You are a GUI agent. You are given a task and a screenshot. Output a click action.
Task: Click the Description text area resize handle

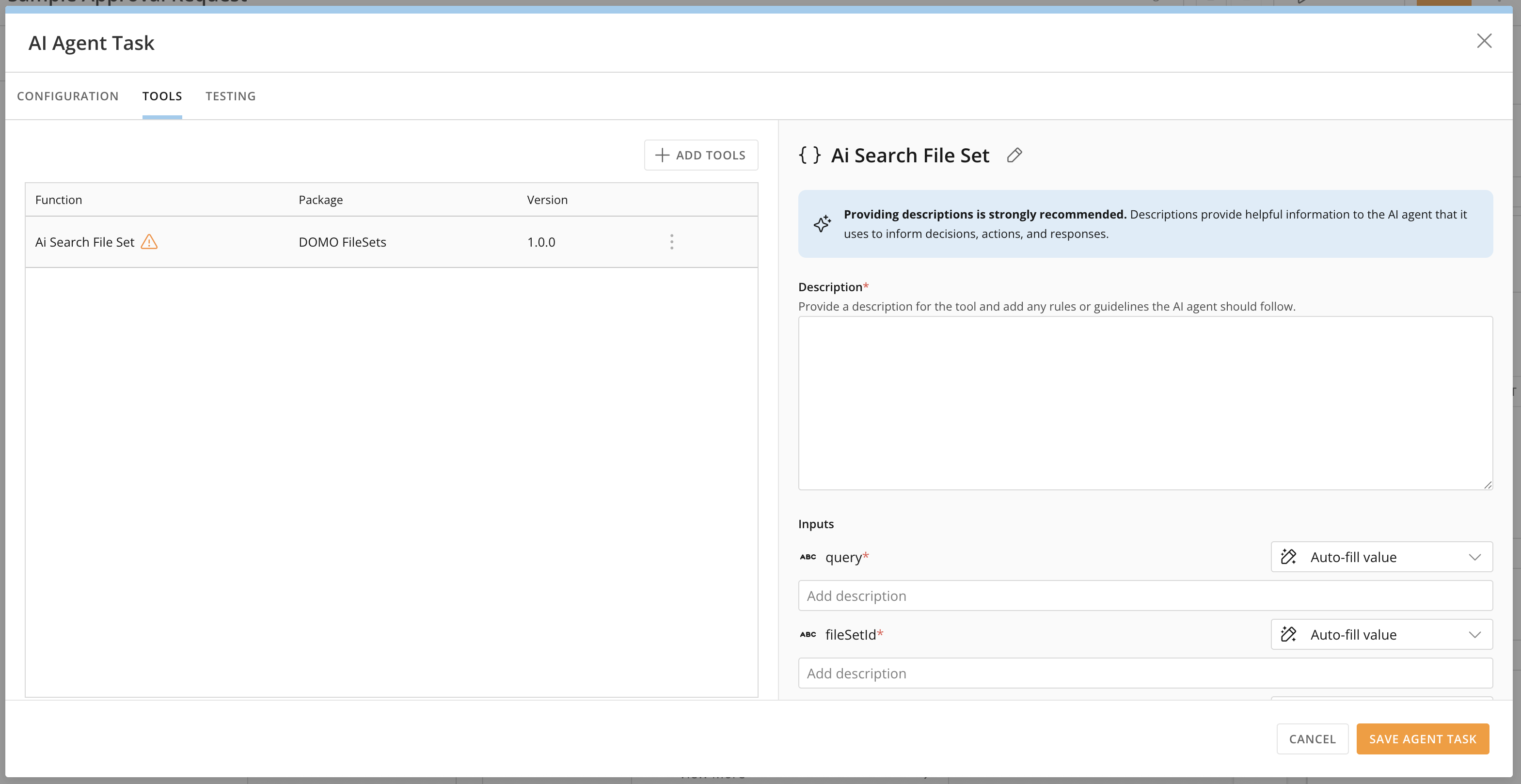1488,485
